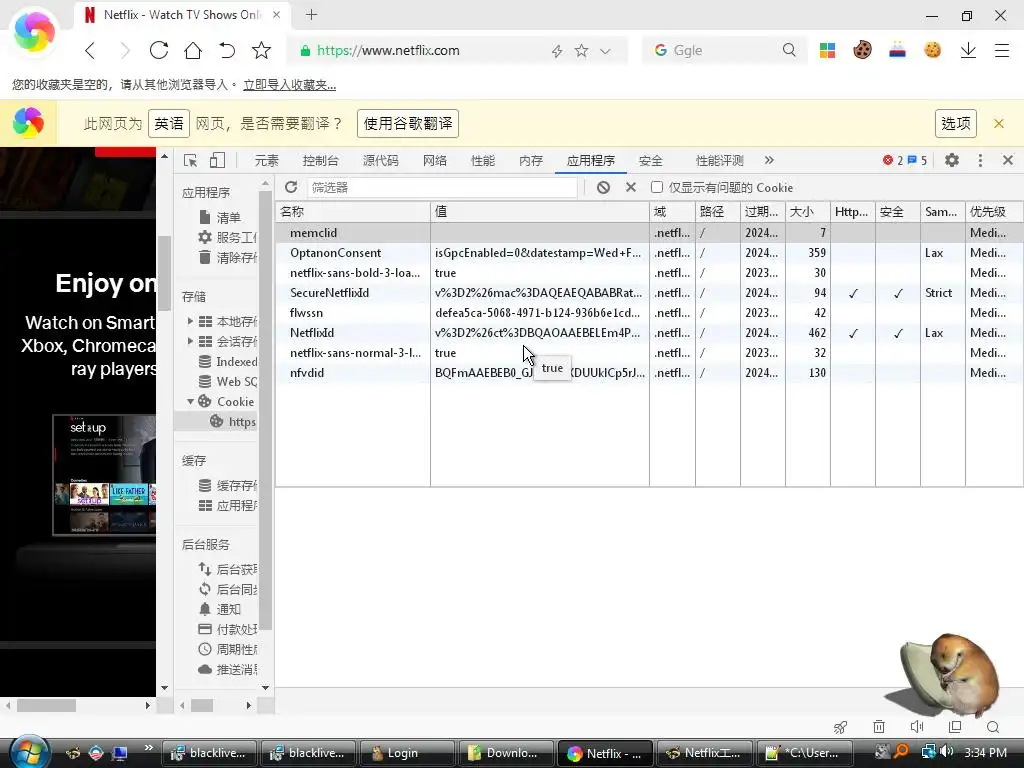Click the 英语 language button
Screen dimensions: 1024x768
(x=169, y=123)
